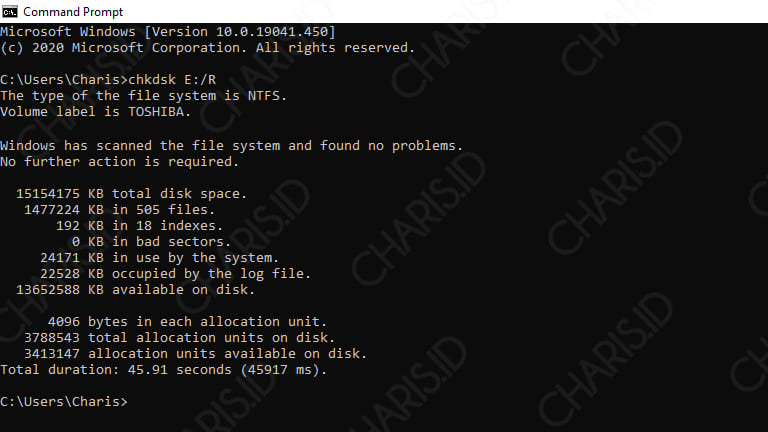Screen dimensions: 768x432
Task: Click the 'in use by the system' line
Action: 159,258
